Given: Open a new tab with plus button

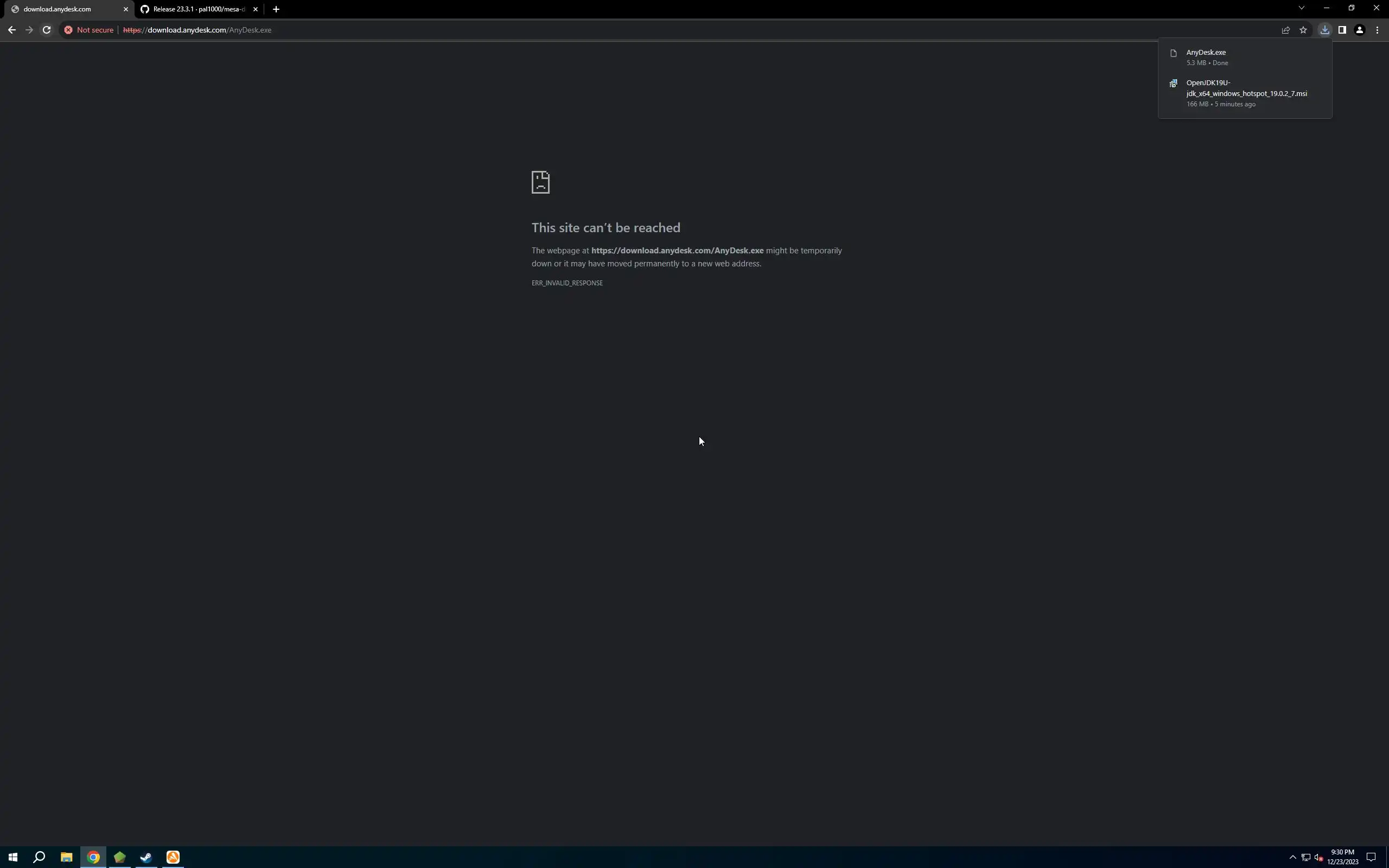Looking at the screenshot, I should click(x=276, y=9).
